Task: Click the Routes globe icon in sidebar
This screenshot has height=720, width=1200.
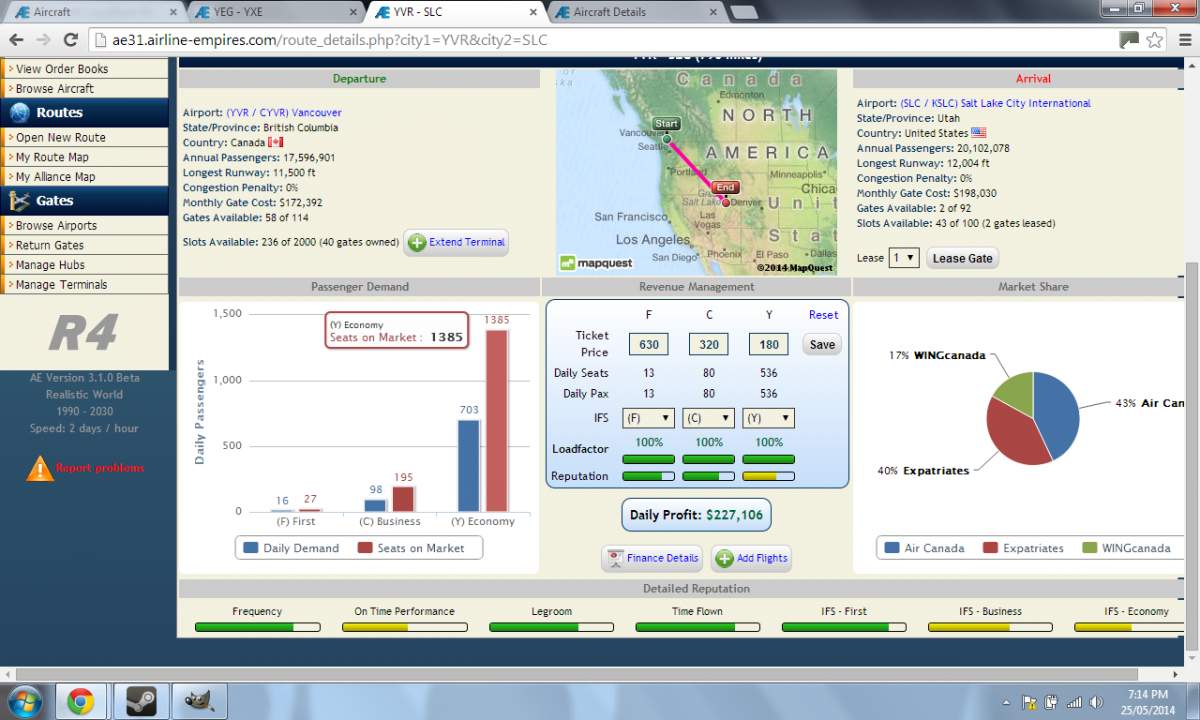Action: coord(18,113)
